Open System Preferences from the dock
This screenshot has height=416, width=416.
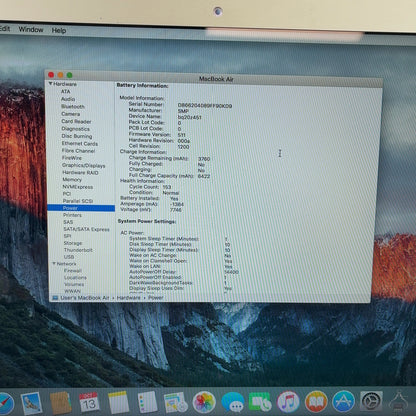371,401
